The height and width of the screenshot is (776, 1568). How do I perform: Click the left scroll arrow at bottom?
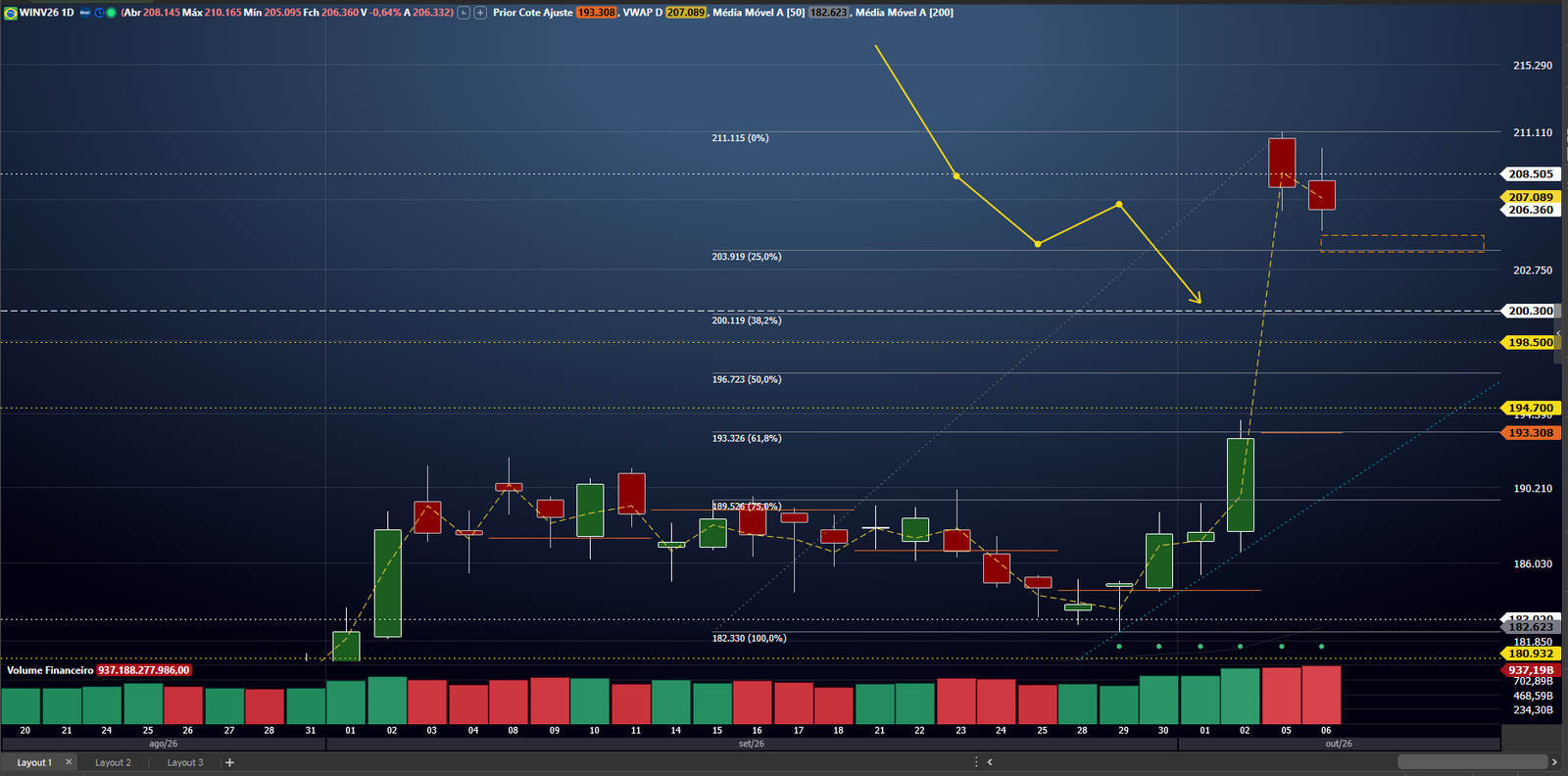coord(990,761)
